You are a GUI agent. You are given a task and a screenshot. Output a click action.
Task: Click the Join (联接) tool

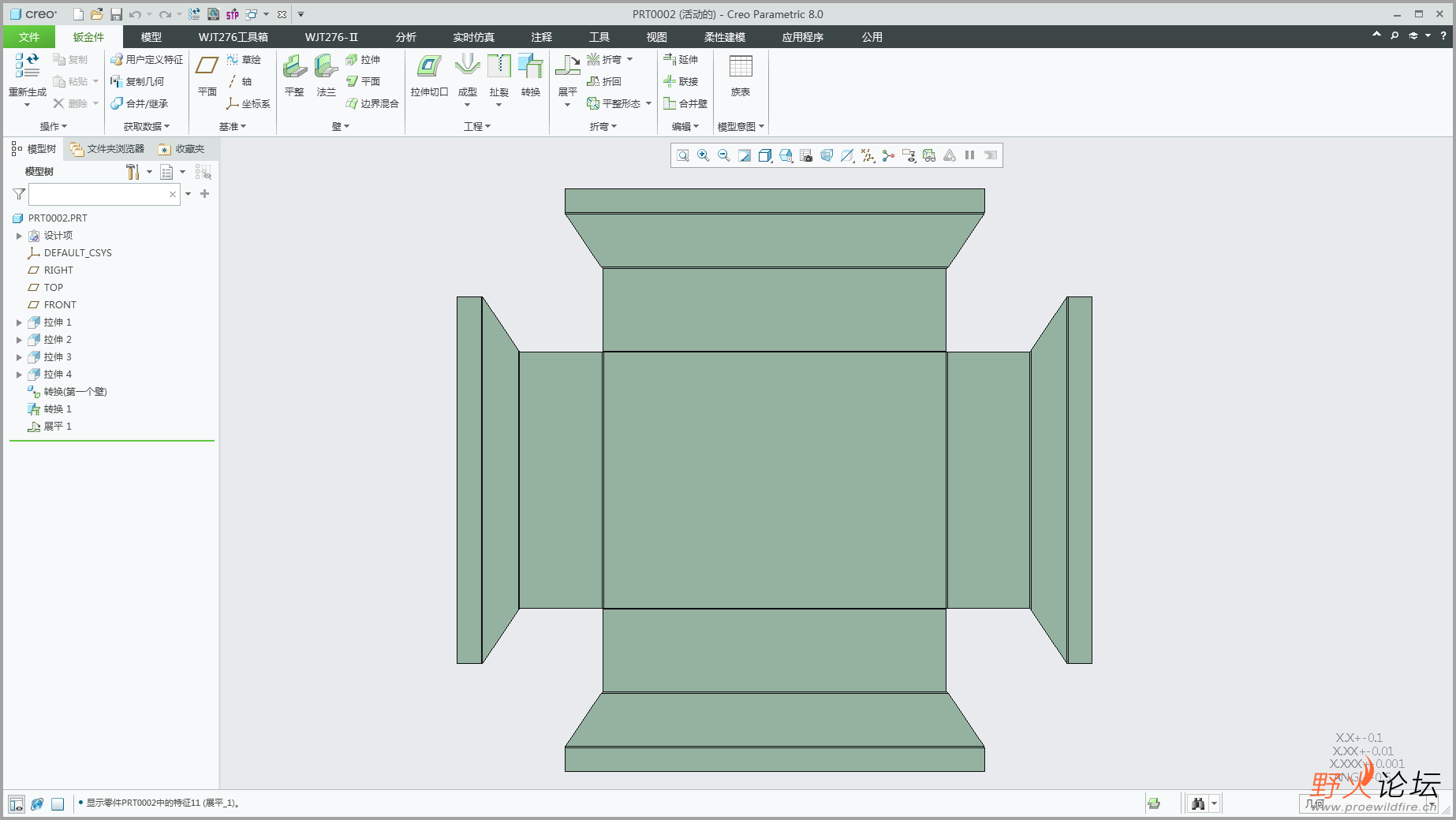(681, 81)
